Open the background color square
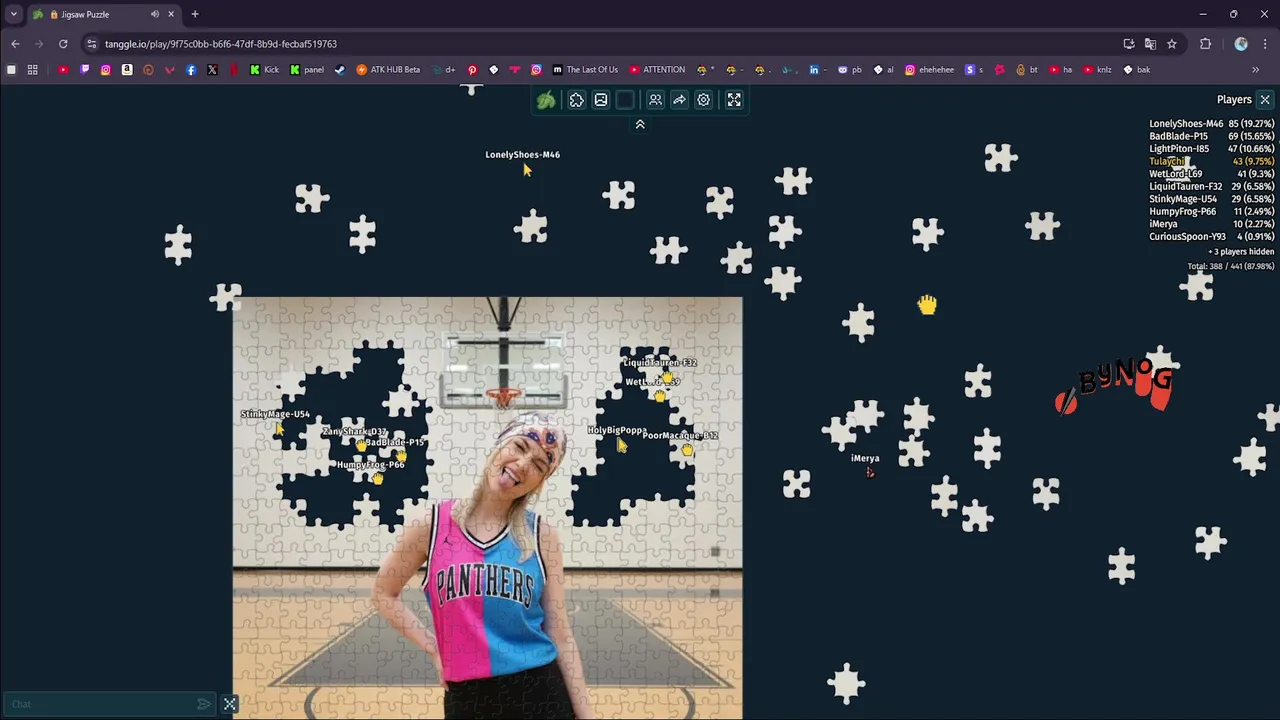Screen dimensions: 1280x720 625,100
